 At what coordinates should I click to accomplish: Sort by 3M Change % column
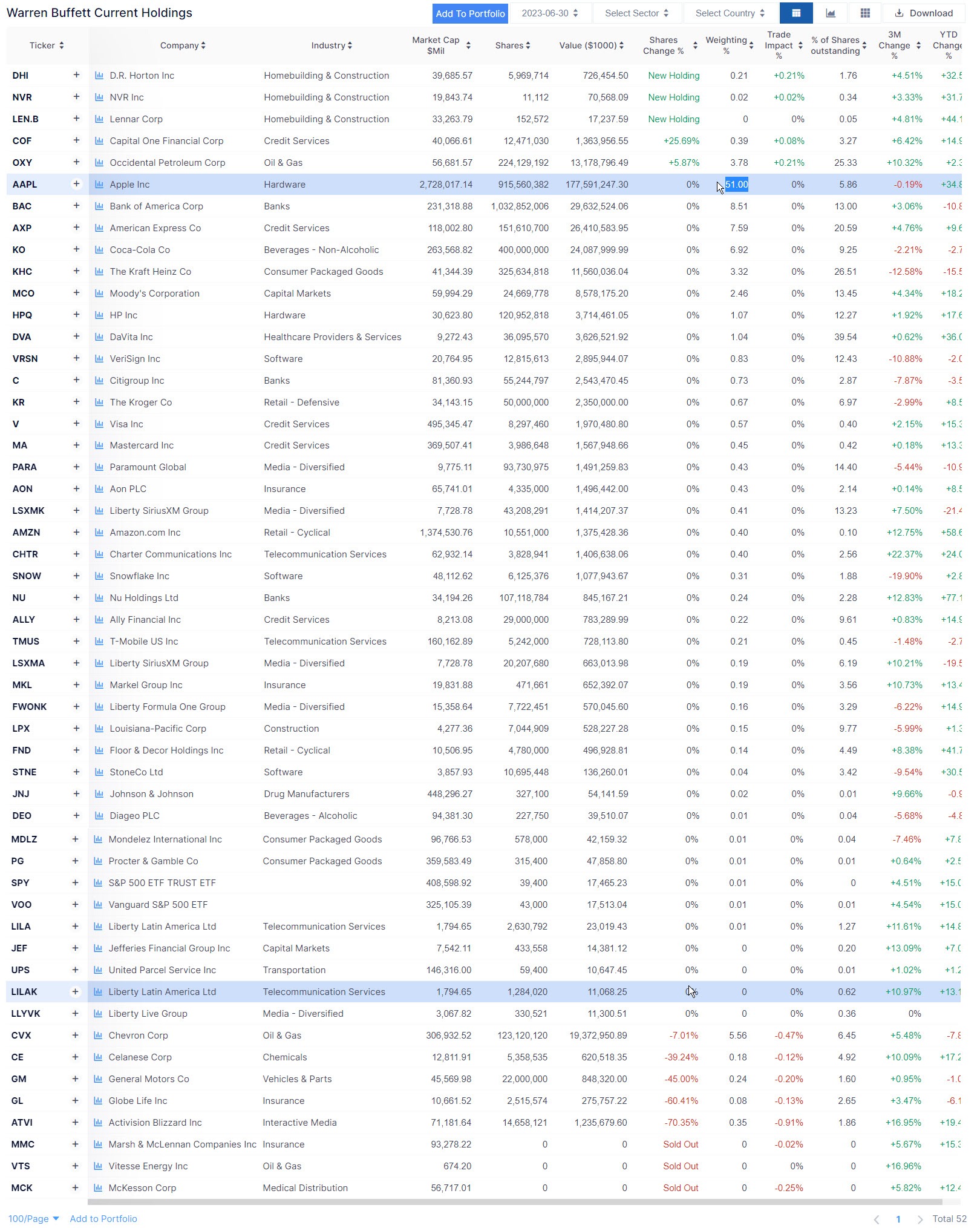[x=900, y=45]
